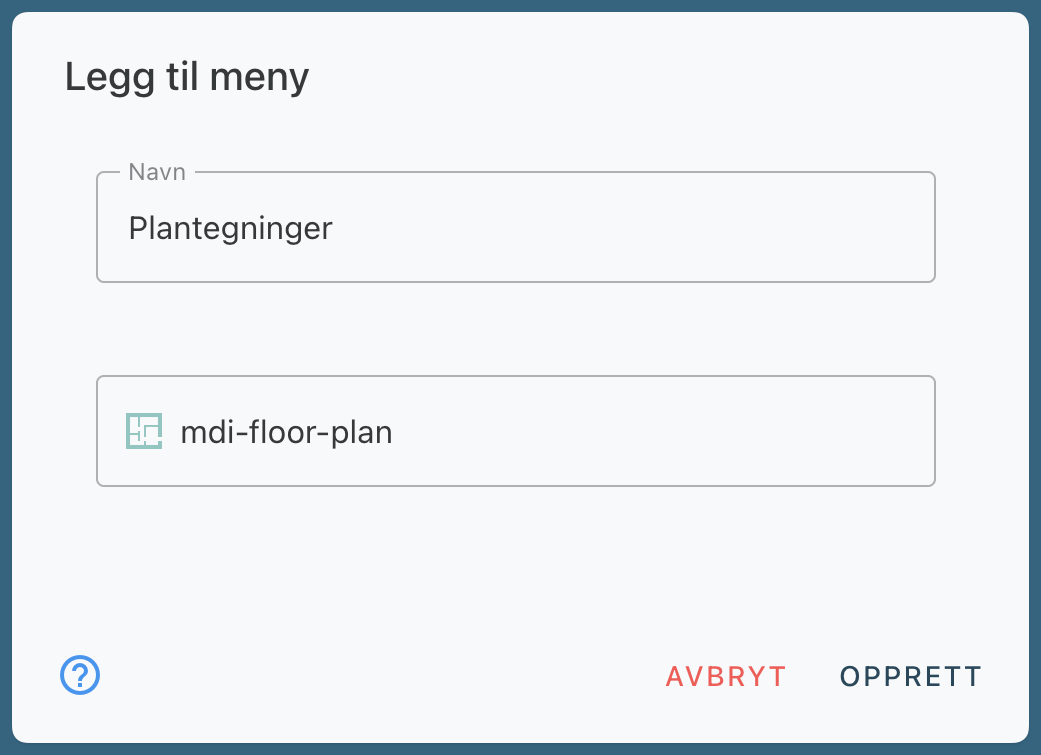Cancel the dialog using red AVBRYT text

coord(726,677)
